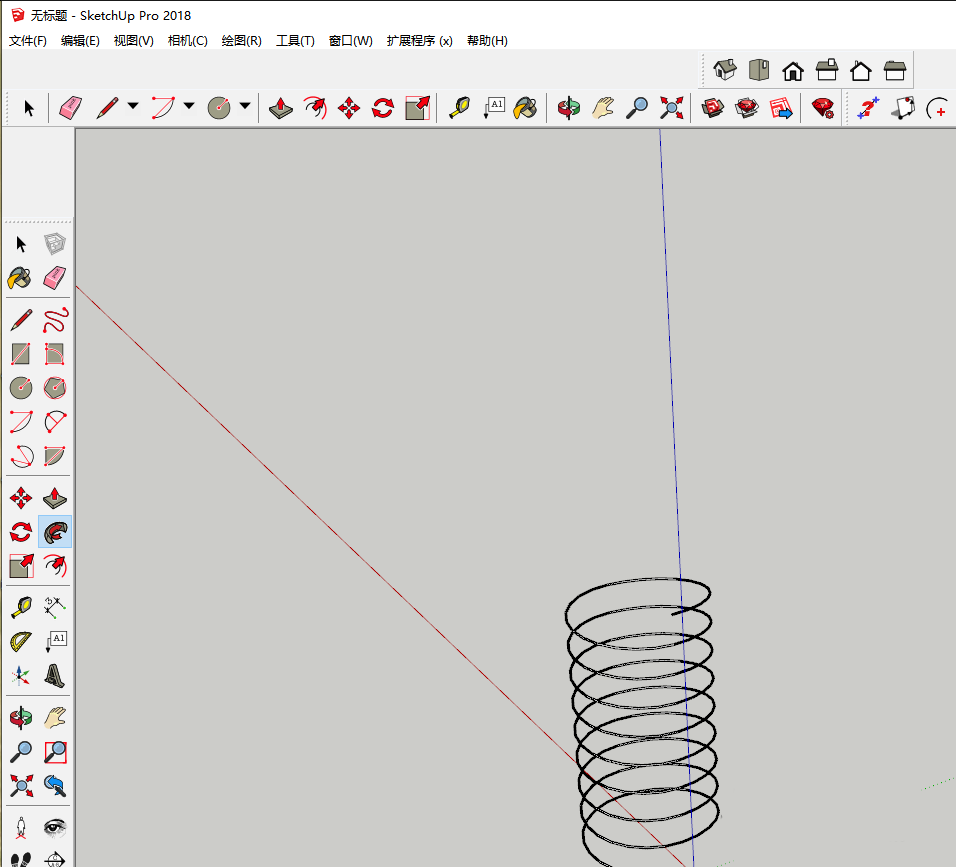Open the Extension Manager ruby icon
Image resolution: width=956 pixels, height=867 pixels.
coord(822,108)
